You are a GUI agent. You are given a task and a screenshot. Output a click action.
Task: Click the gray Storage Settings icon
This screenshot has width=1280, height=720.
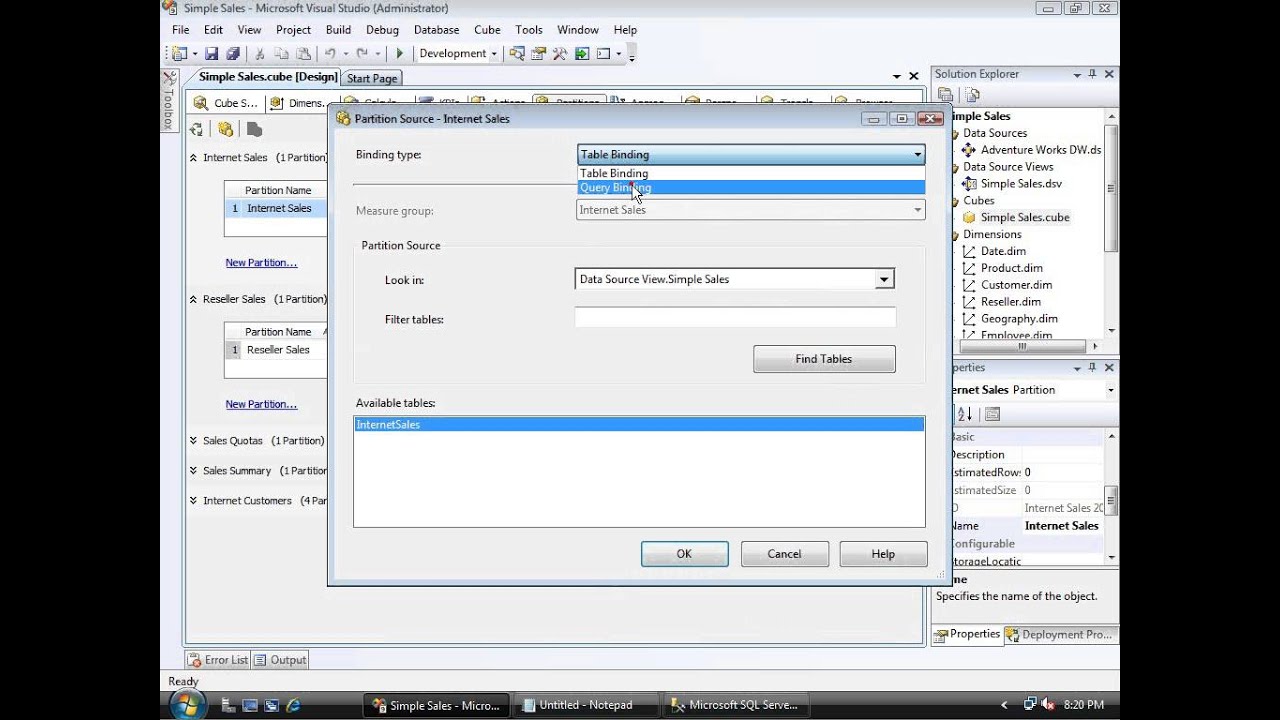tap(254, 129)
